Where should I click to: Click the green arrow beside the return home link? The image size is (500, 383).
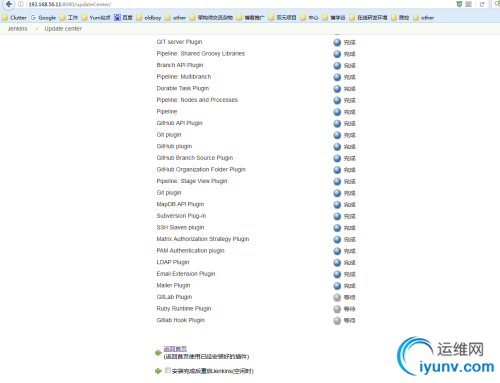(158, 353)
